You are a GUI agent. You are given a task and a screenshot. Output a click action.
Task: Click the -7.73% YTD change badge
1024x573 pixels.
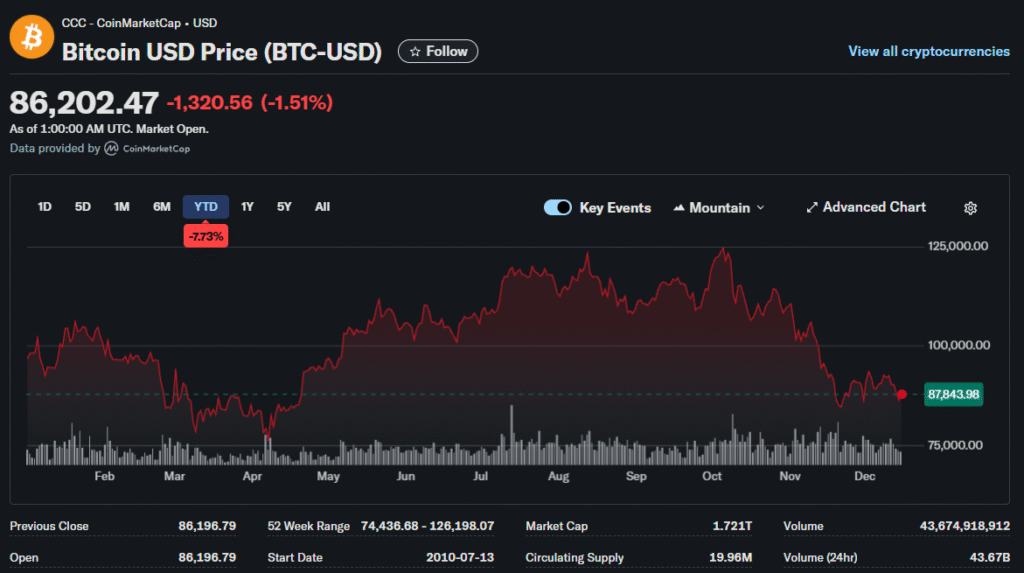click(205, 236)
